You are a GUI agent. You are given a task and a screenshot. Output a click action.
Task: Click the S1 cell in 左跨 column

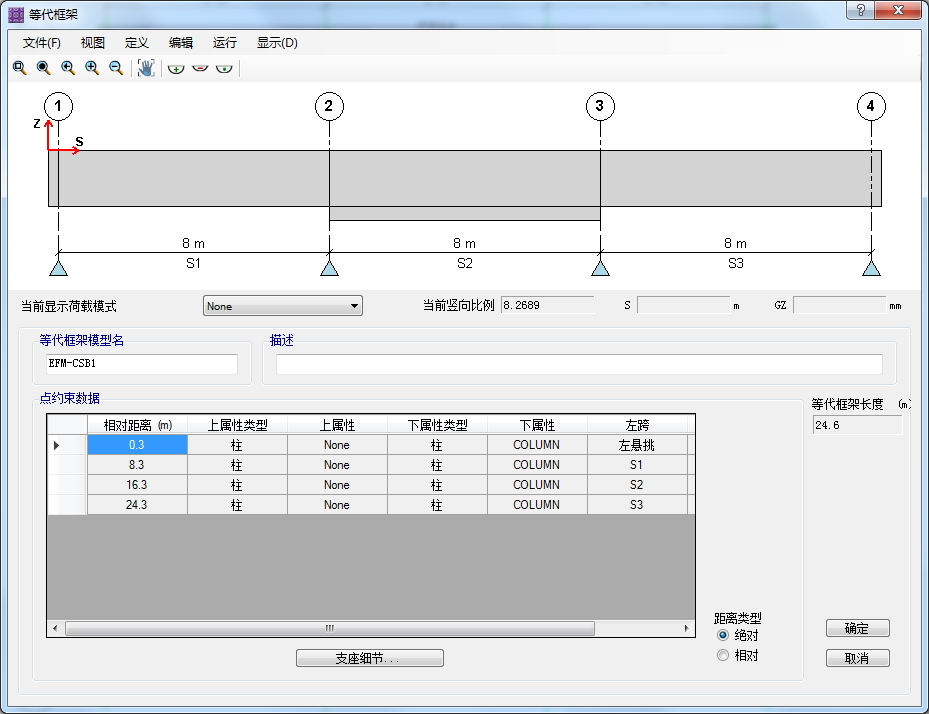(637, 465)
